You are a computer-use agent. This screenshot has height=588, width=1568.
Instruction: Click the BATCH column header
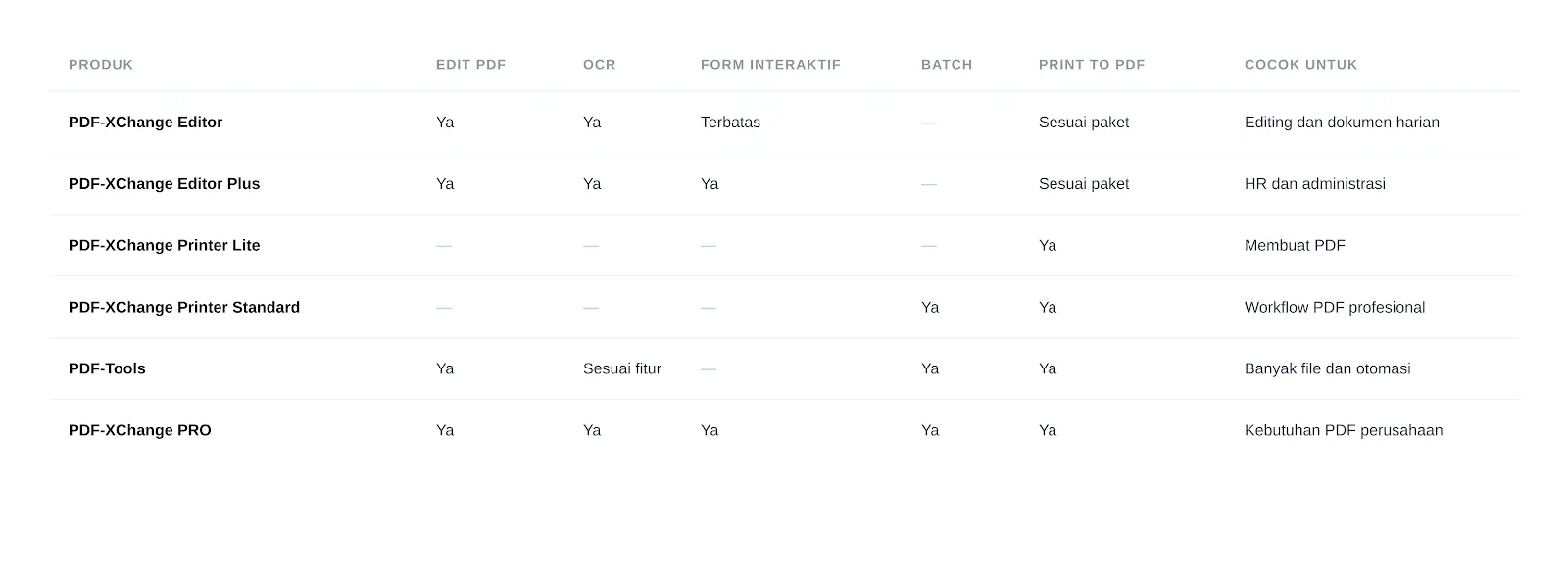coord(947,65)
